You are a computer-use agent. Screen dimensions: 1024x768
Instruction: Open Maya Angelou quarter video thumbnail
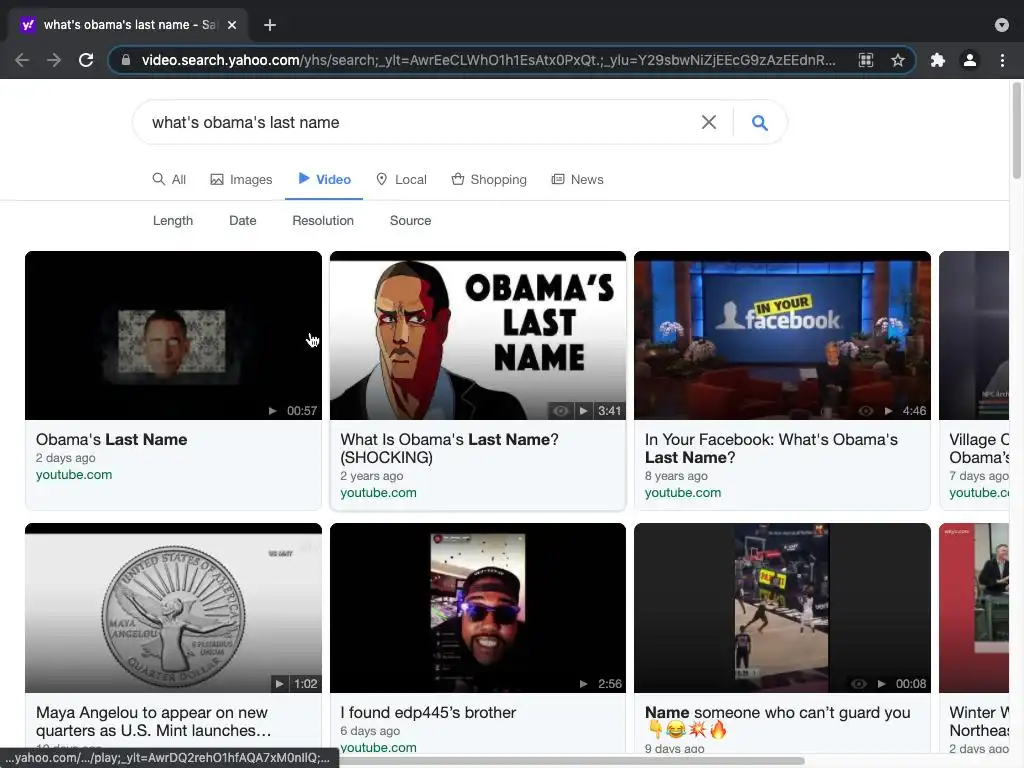point(173,607)
